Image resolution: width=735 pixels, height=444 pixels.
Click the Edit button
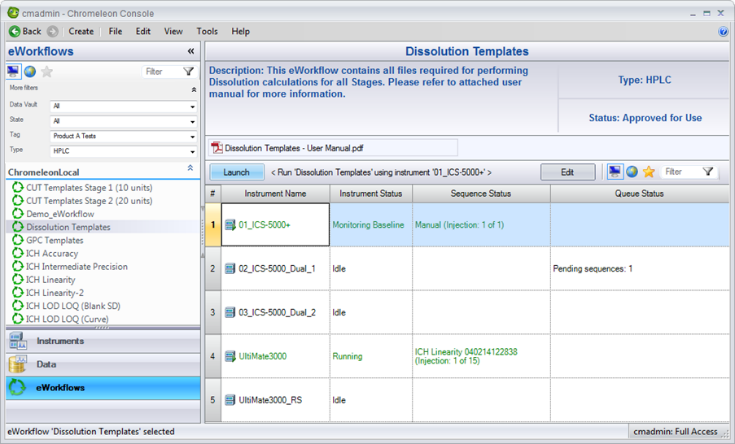567,172
